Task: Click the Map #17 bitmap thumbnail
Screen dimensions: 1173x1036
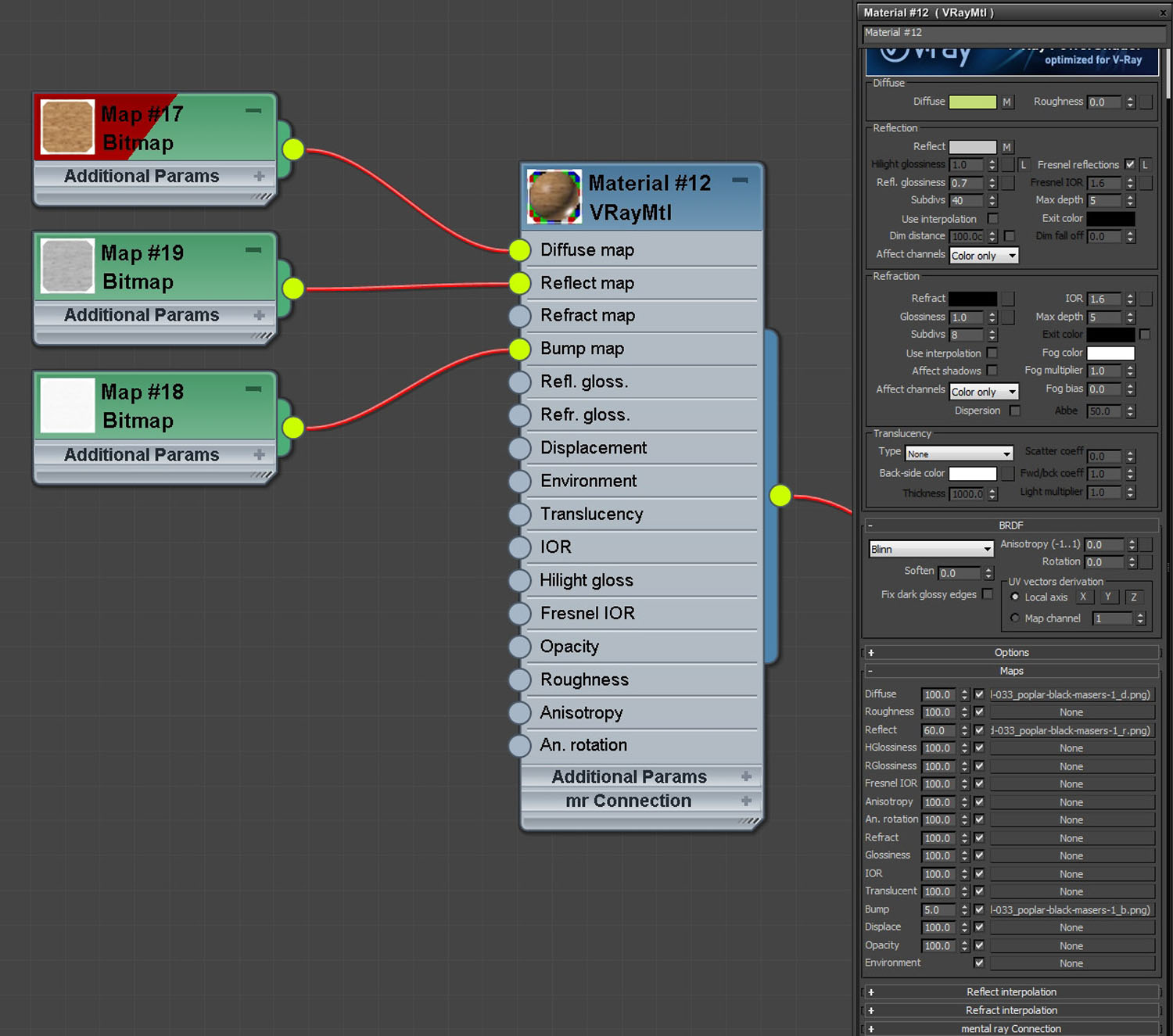Action: coord(67,127)
